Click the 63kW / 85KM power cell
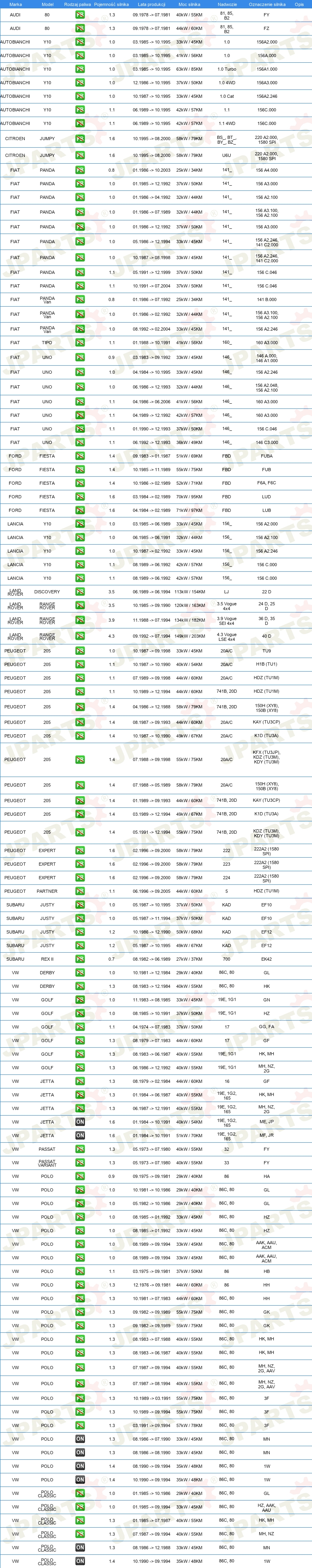 [x=189, y=69]
